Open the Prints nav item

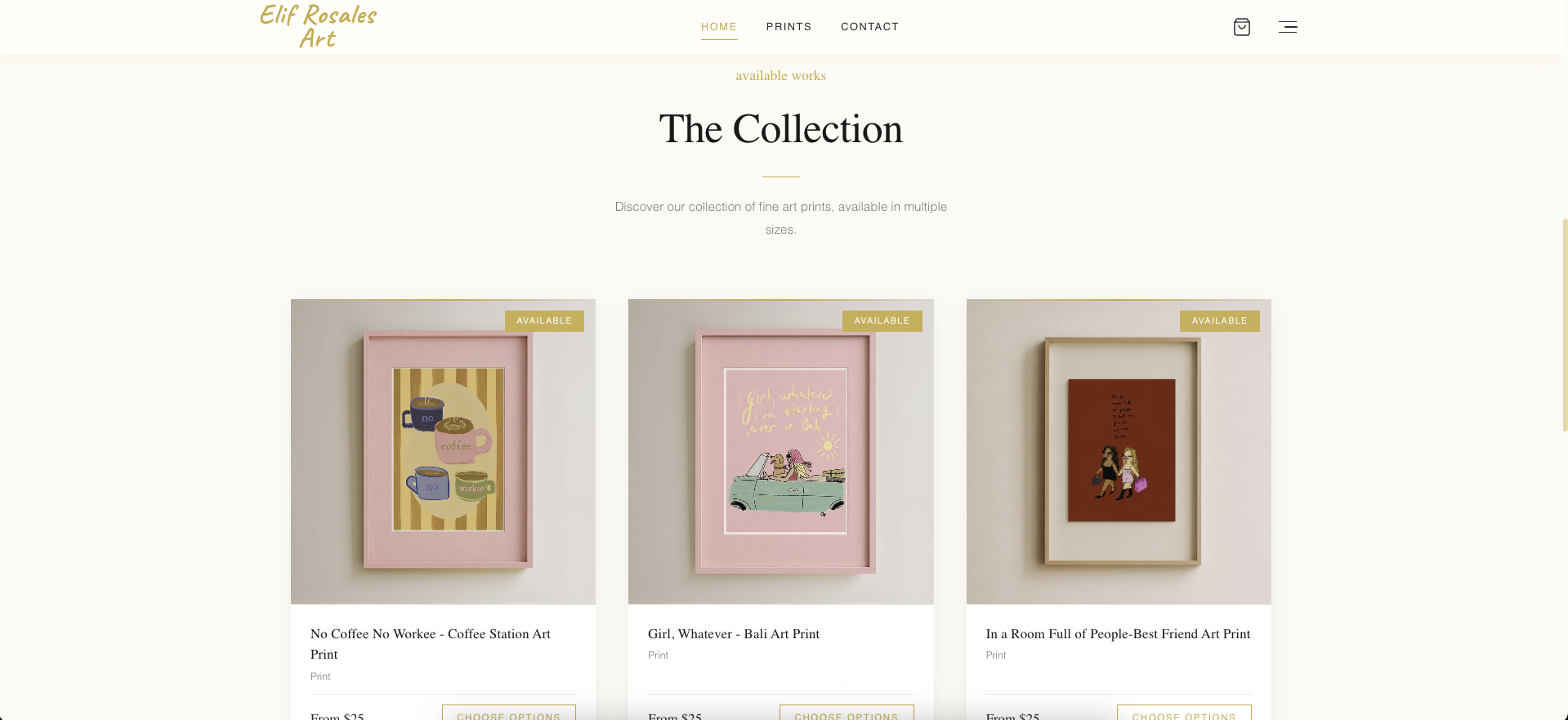coord(788,27)
